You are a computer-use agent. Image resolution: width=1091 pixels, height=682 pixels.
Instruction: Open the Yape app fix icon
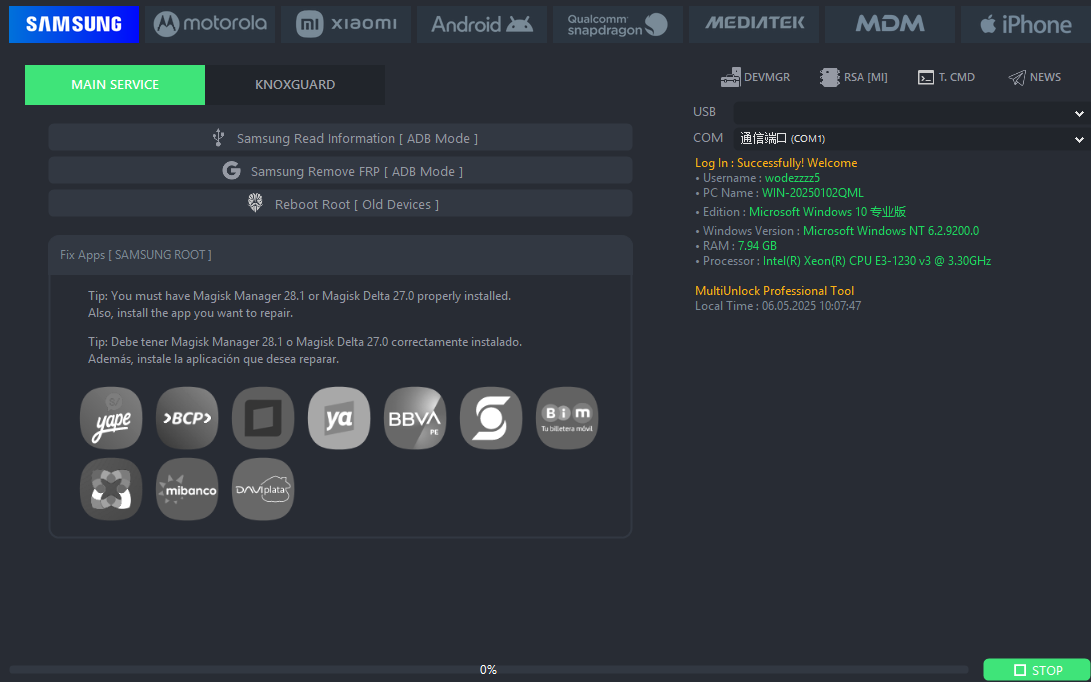pyautogui.click(x=110, y=418)
